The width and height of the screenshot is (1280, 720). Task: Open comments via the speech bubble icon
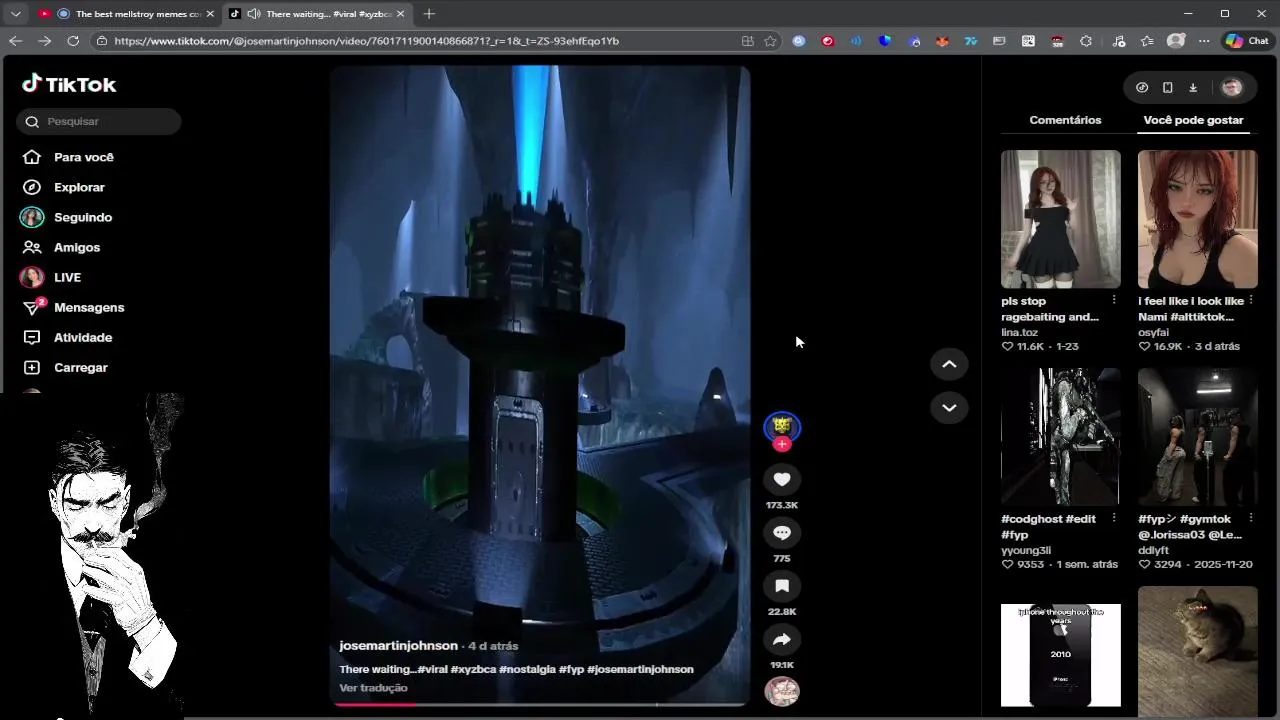pos(782,533)
